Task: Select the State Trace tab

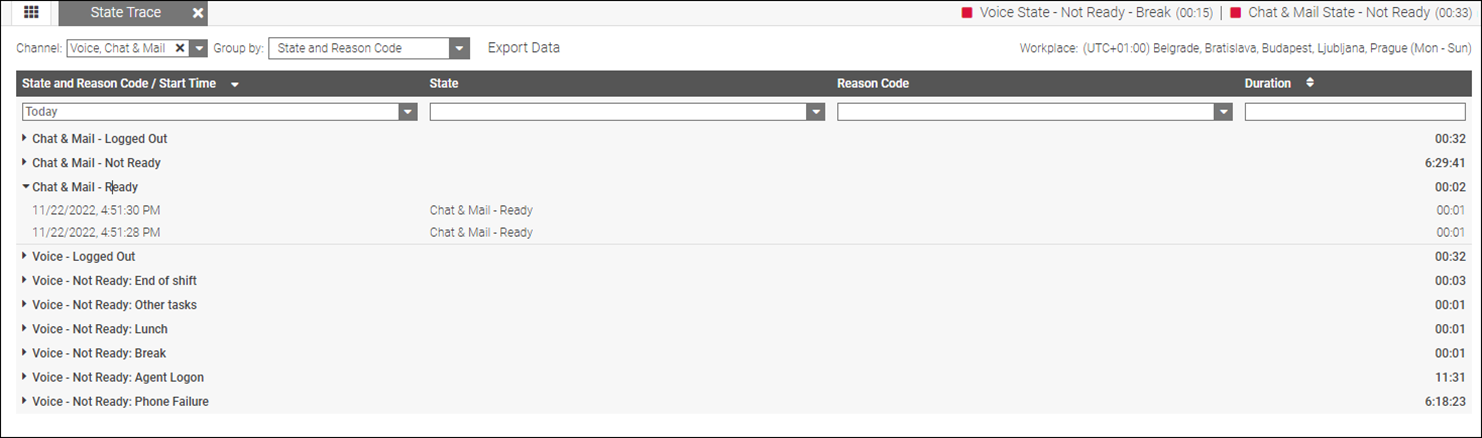Action: click(125, 13)
